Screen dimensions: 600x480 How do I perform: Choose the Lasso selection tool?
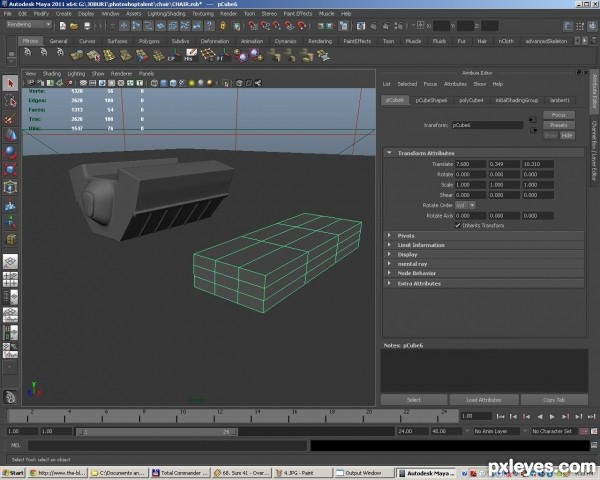click(10, 101)
